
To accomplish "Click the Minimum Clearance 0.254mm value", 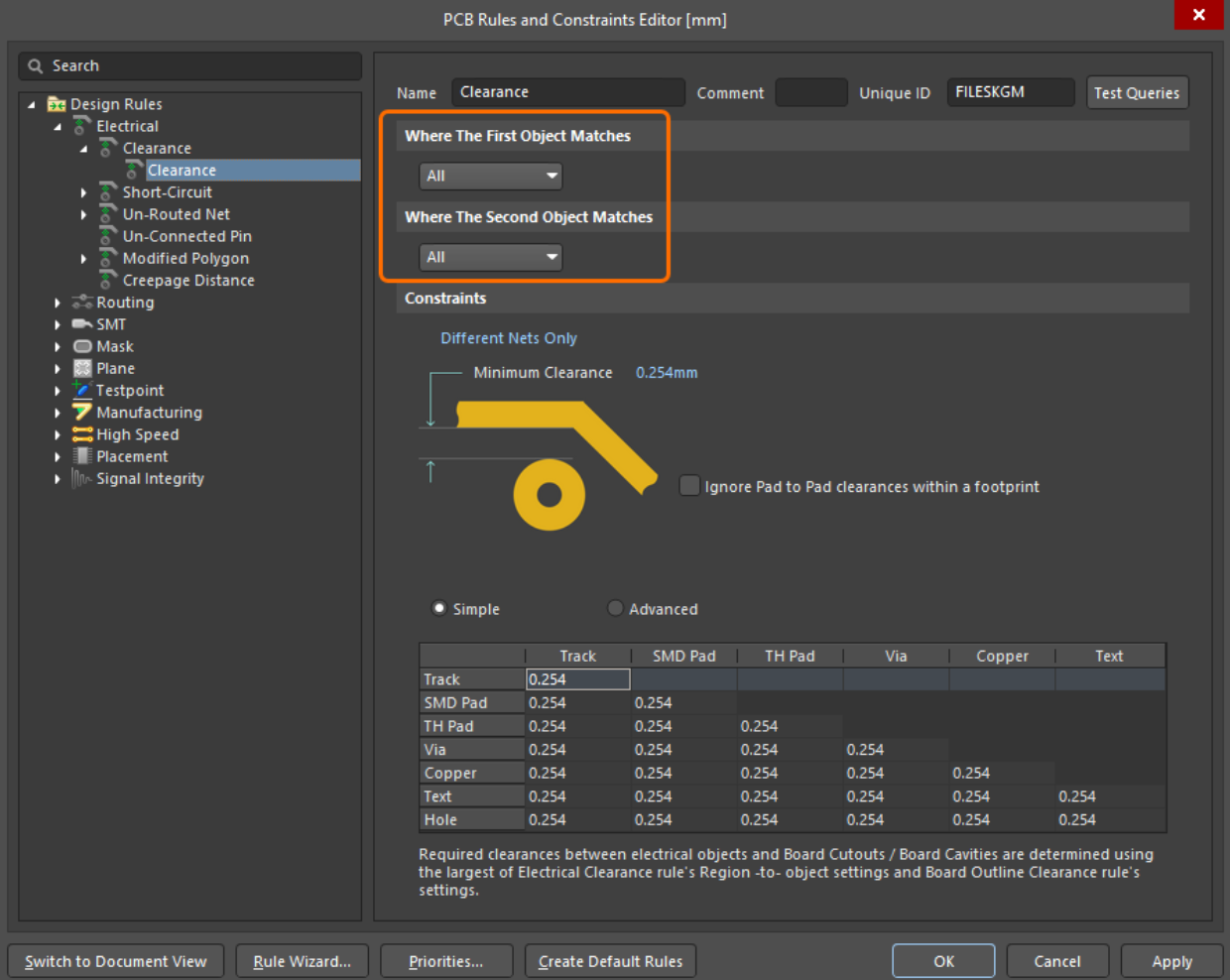I will [667, 373].
